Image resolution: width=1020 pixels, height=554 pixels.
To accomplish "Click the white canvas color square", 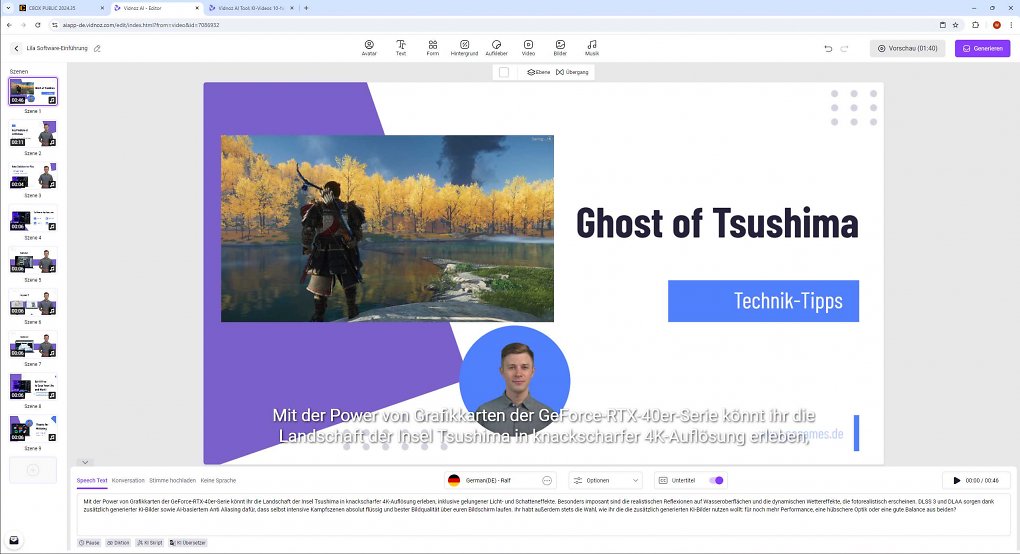I will tap(503, 72).
